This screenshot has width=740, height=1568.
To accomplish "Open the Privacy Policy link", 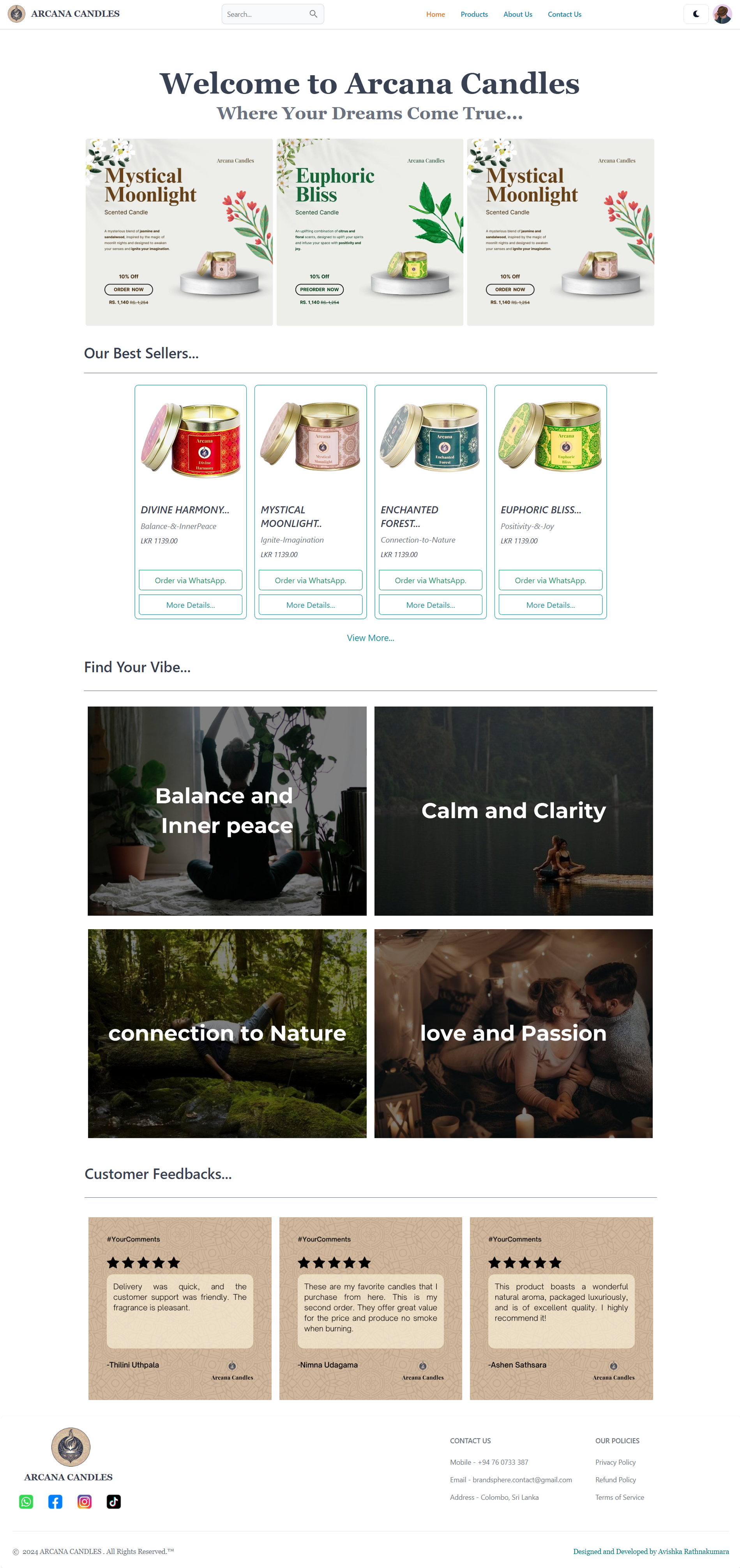I will coord(615,1462).
